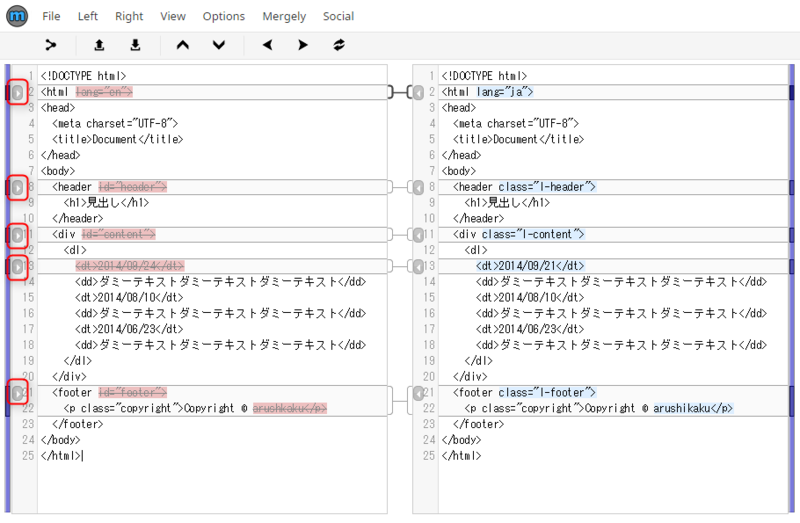This screenshot has height=523, width=800.
Task: Merge right line 2 lang="ja" change leftward
Action: pyautogui.click(x=418, y=93)
